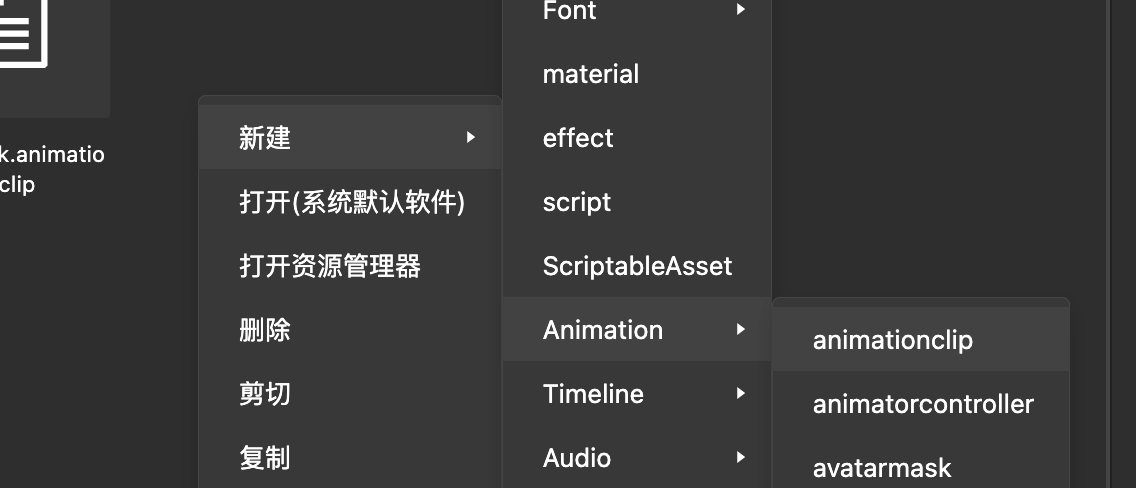Create a new material asset
This screenshot has width=1136, height=488.
pyautogui.click(x=637, y=73)
